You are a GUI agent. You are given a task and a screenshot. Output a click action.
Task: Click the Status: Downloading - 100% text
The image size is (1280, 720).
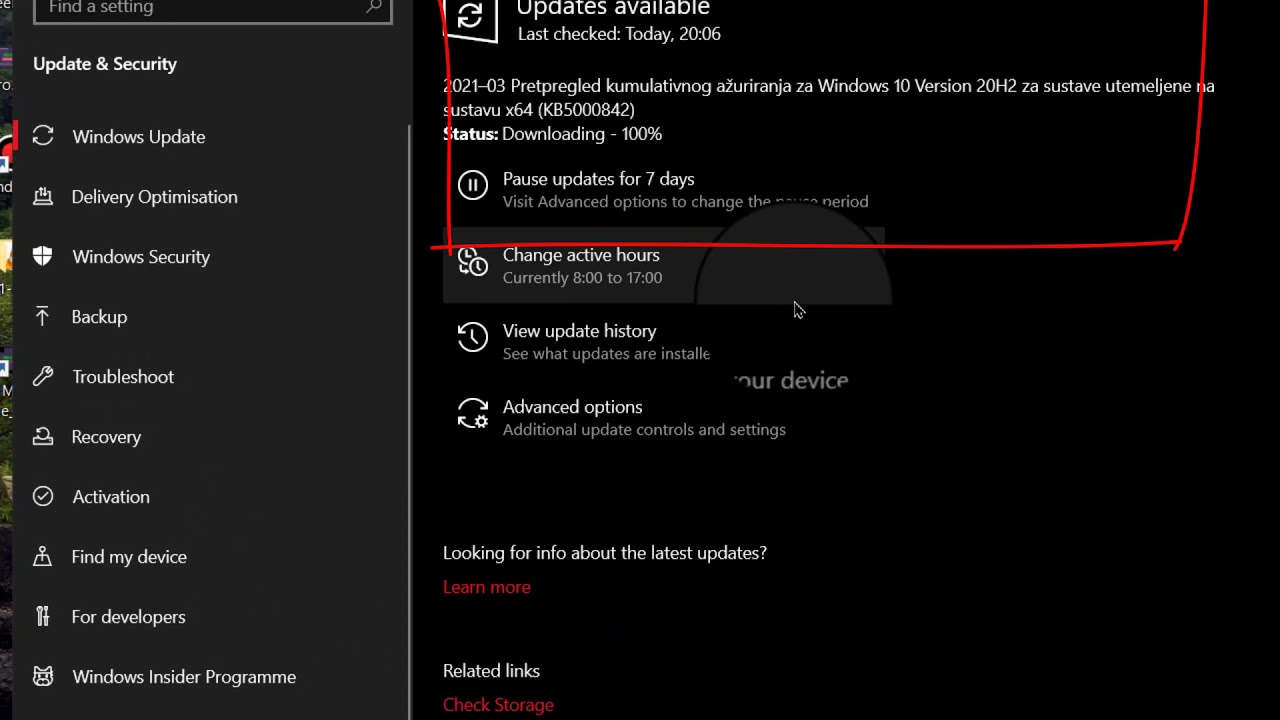coord(552,134)
